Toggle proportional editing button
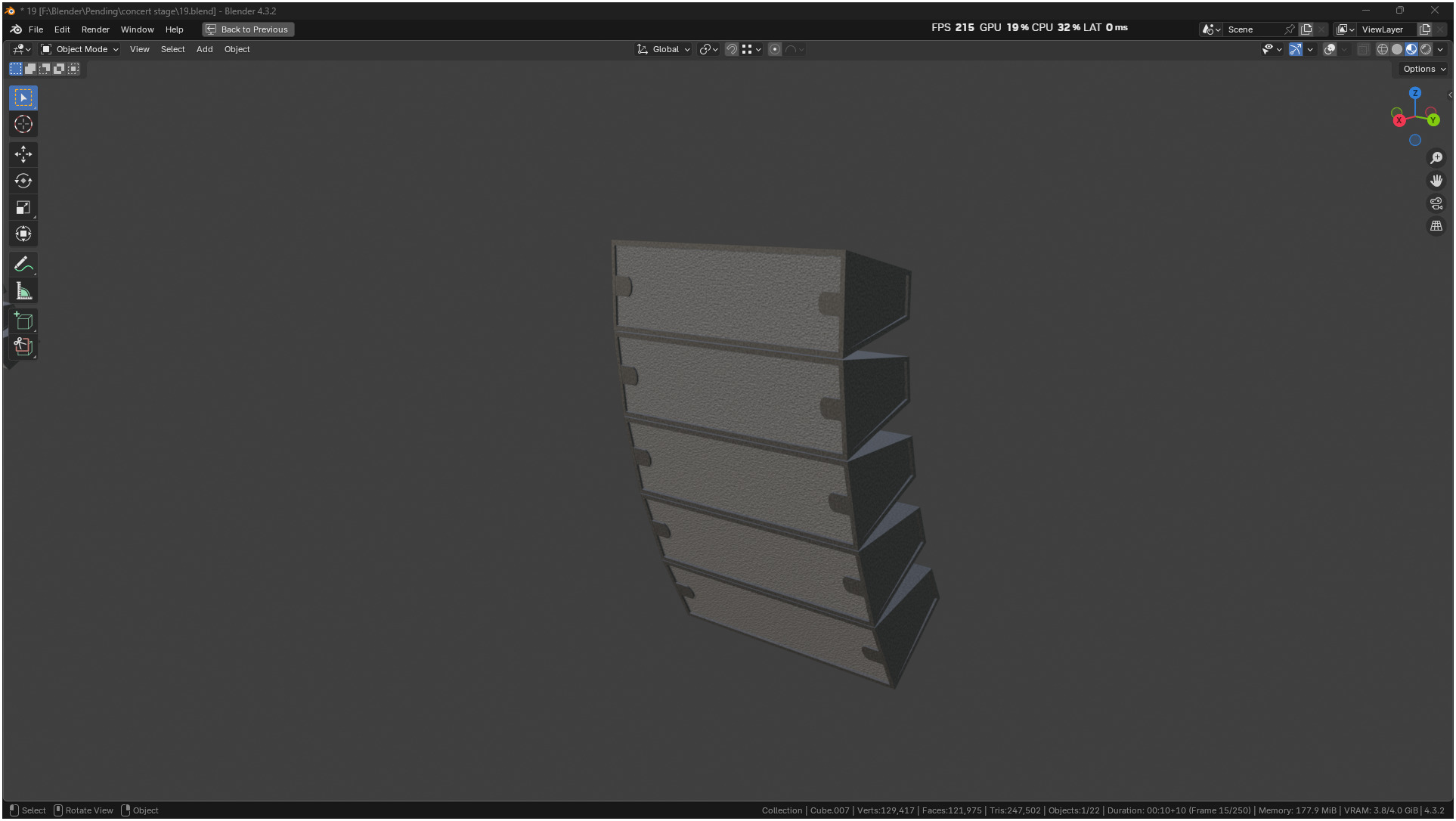 click(x=775, y=49)
